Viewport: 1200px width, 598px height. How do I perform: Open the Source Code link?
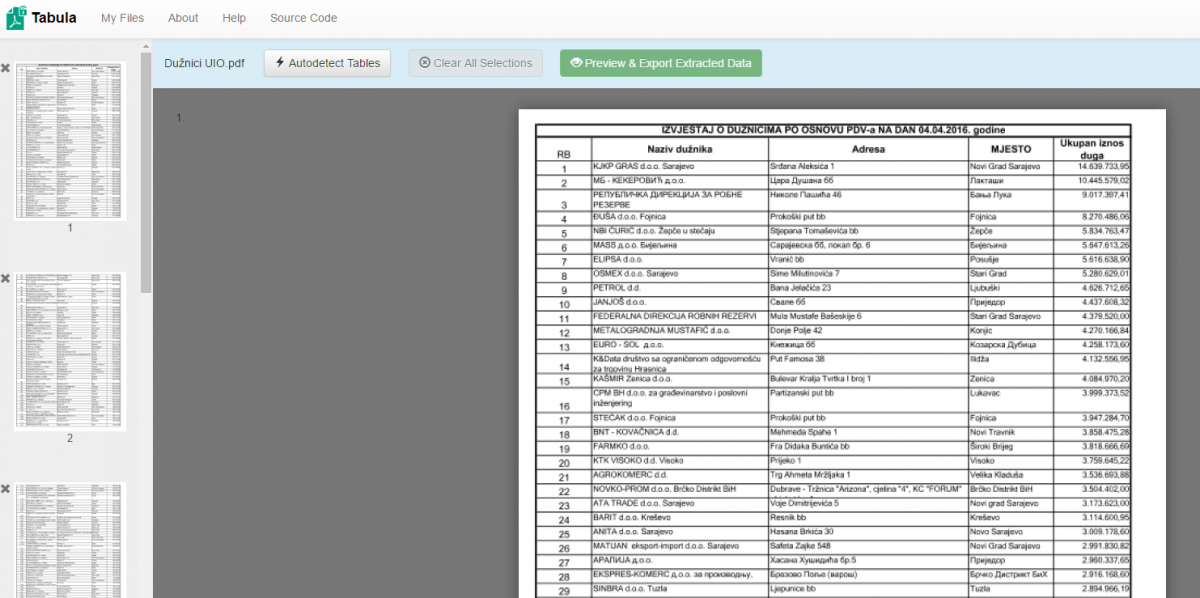(303, 18)
